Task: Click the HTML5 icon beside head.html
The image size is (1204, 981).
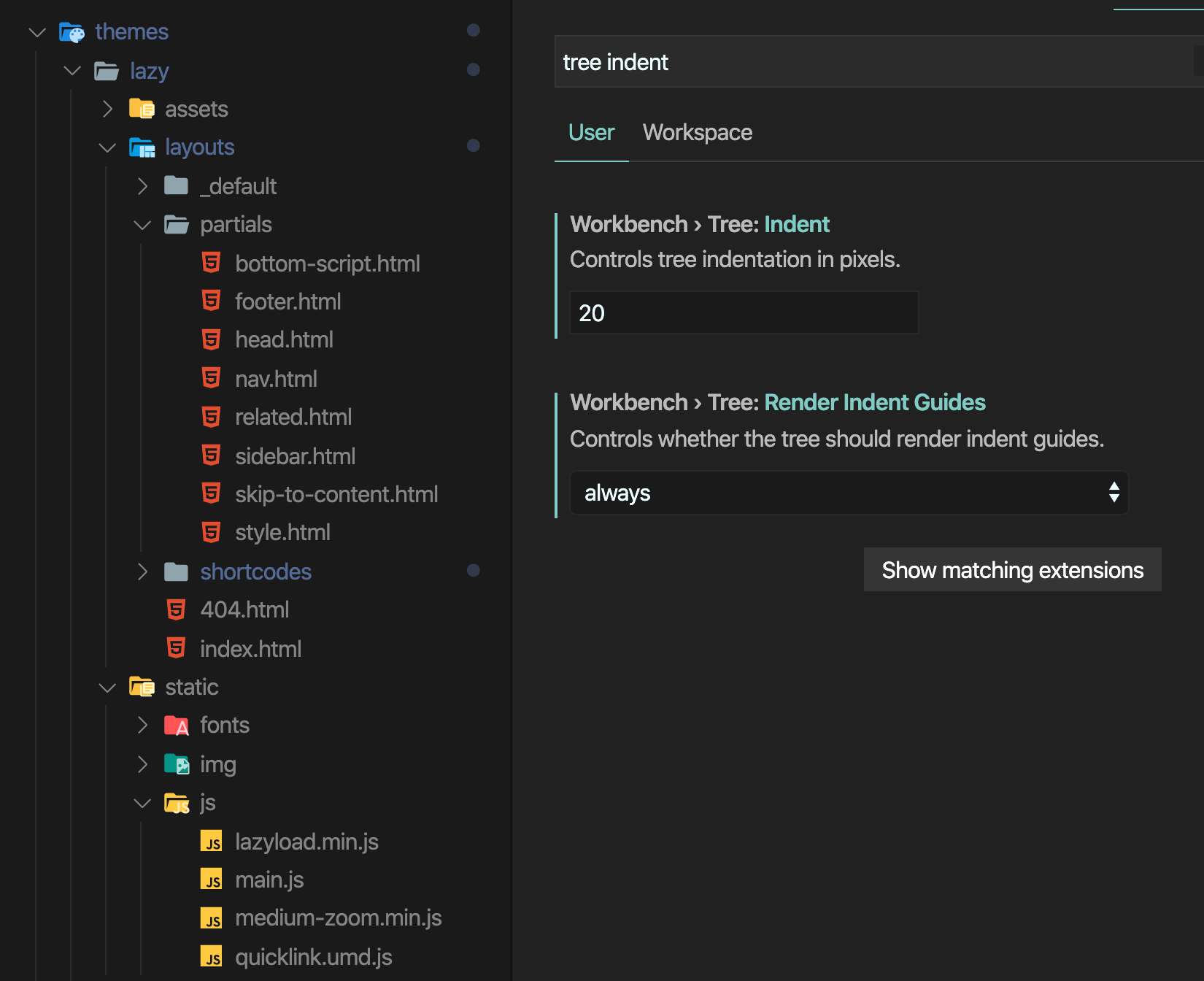Action: [211, 339]
